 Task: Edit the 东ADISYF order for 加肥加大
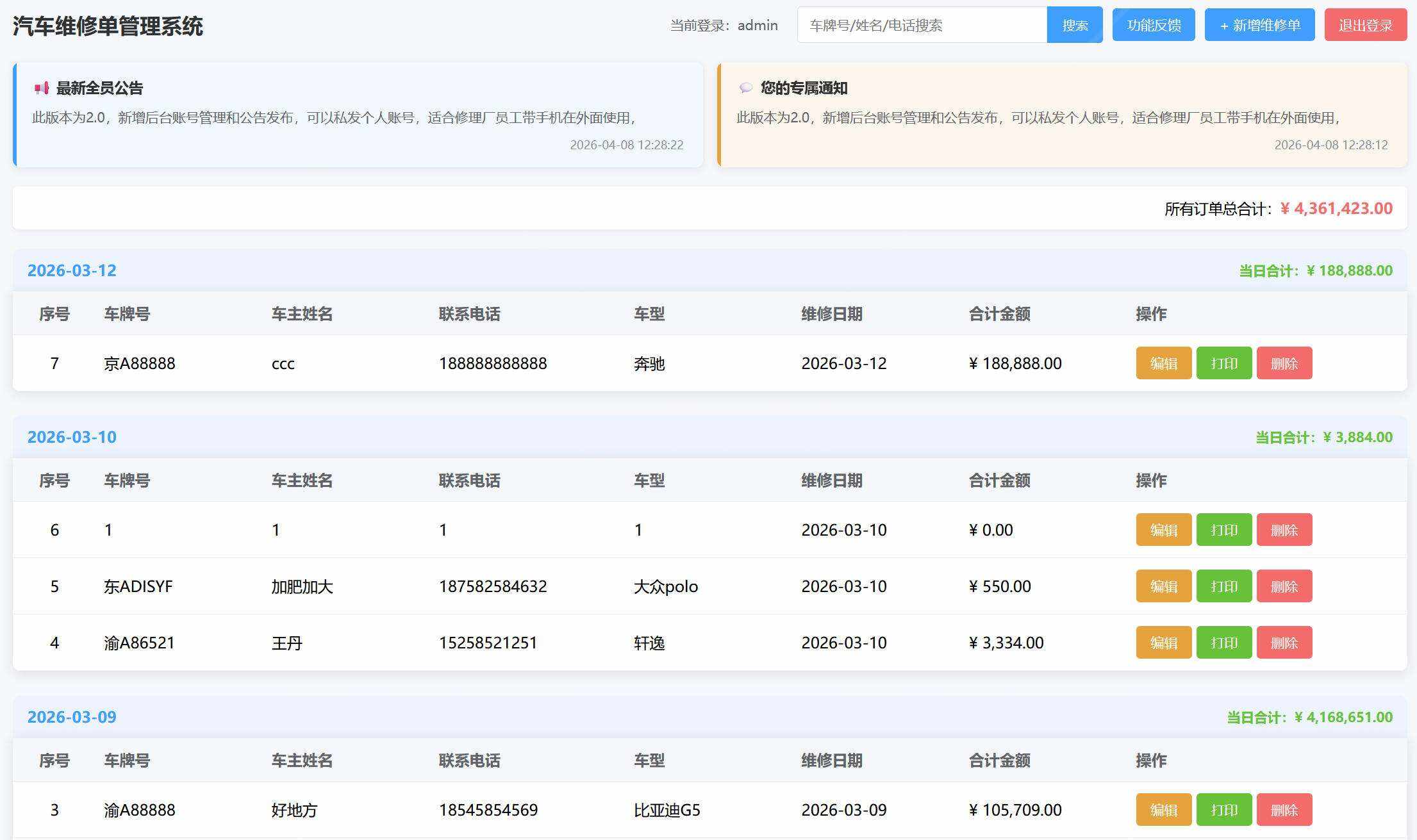click(1163, 586)
